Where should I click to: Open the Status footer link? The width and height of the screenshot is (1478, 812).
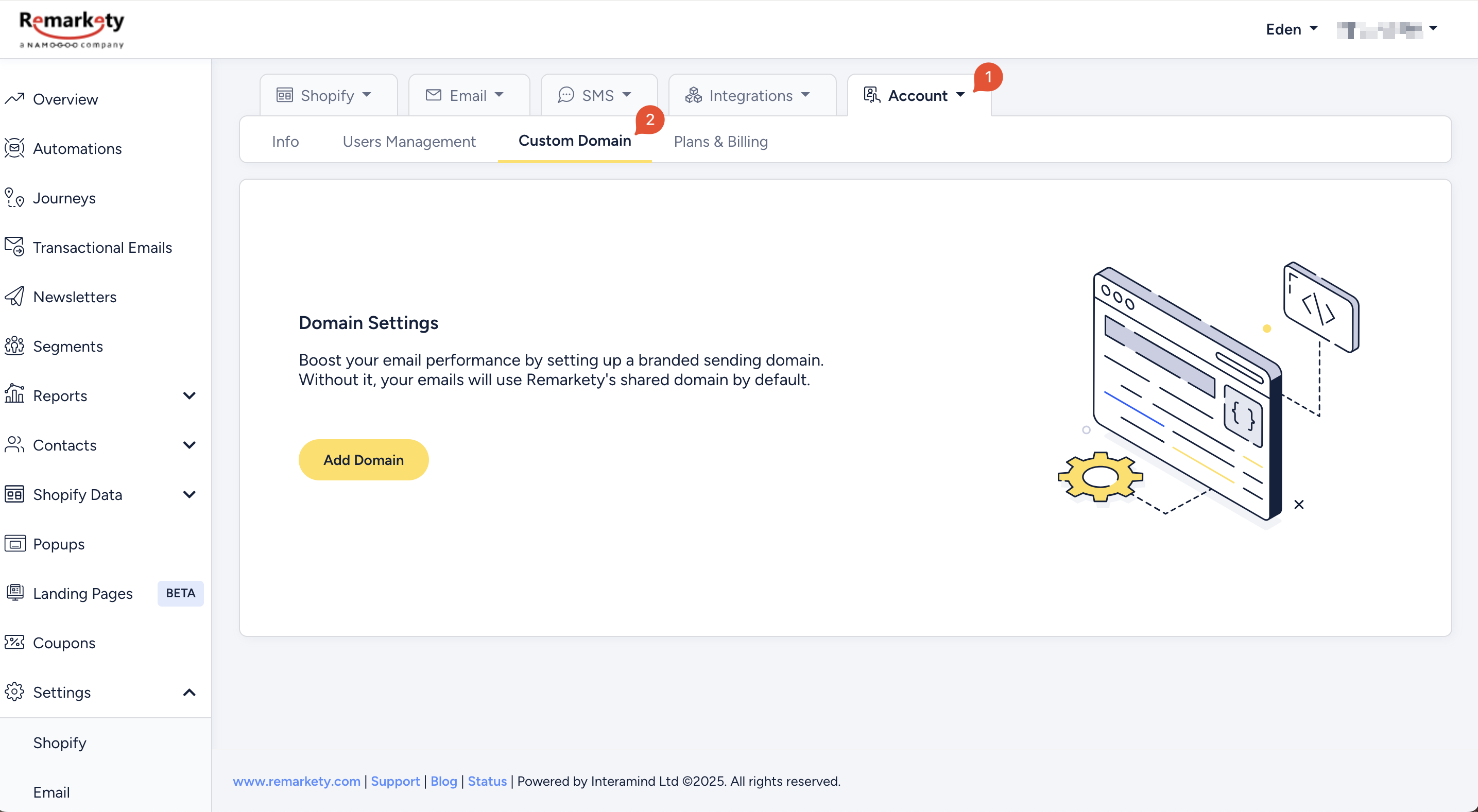487,781
